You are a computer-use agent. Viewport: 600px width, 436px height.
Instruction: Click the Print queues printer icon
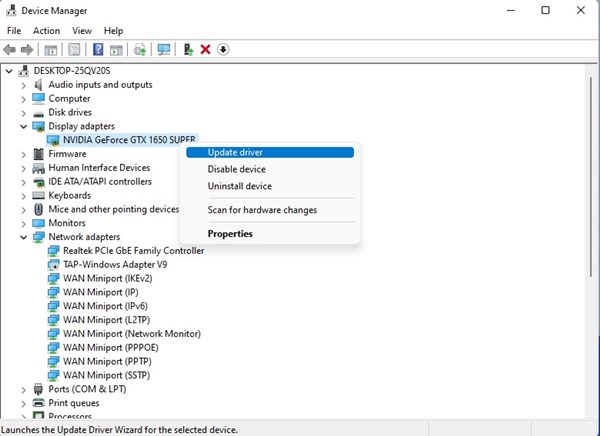click(38, 403)
